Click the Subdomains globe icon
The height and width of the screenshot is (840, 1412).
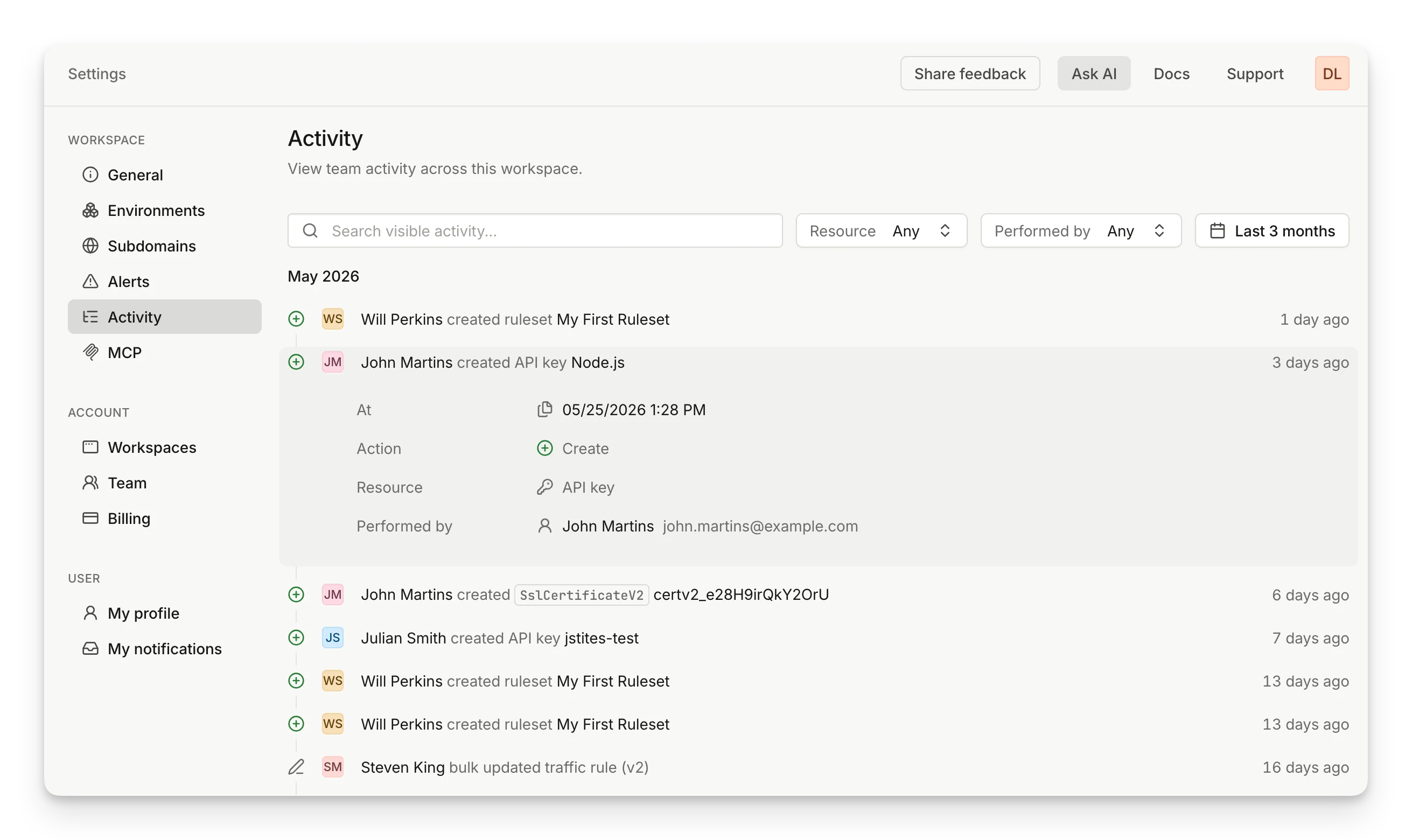click(90, 246)
